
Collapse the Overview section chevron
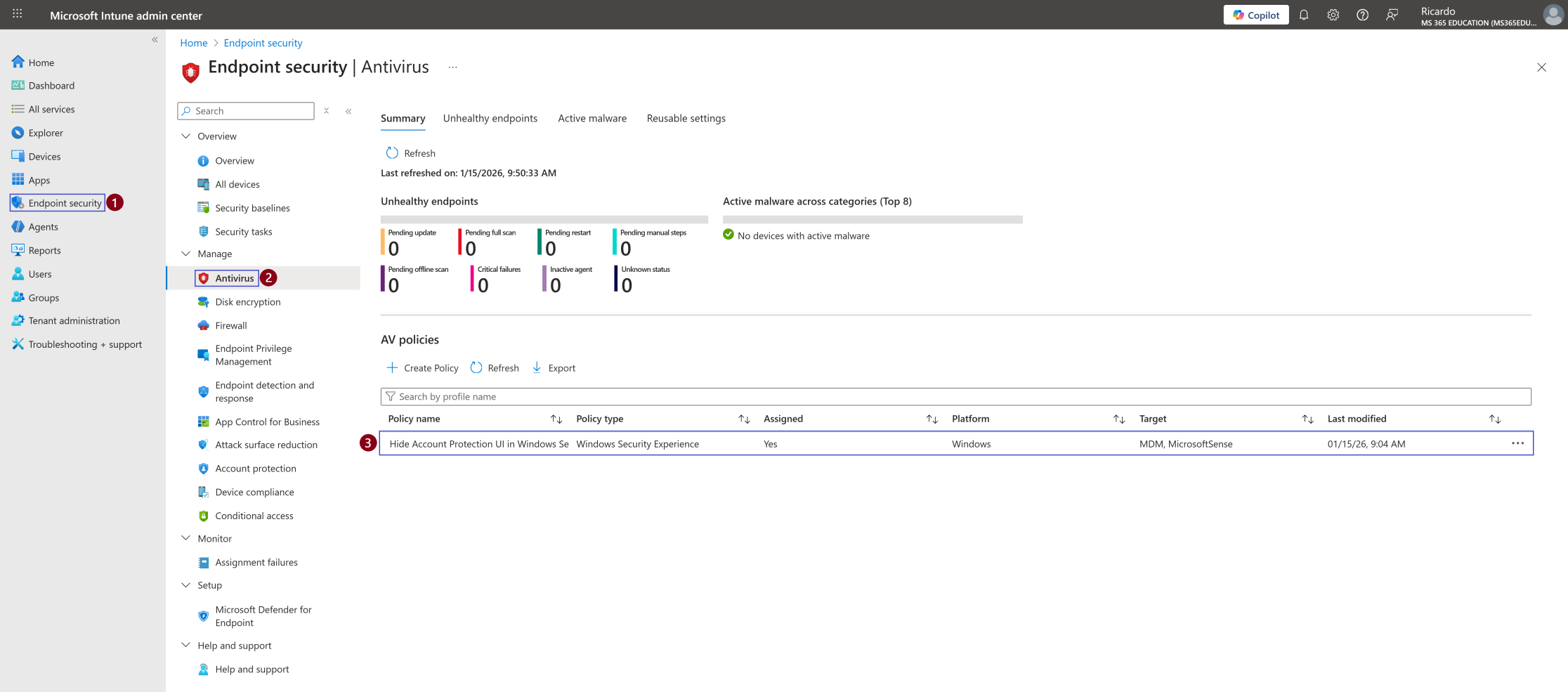185,136
